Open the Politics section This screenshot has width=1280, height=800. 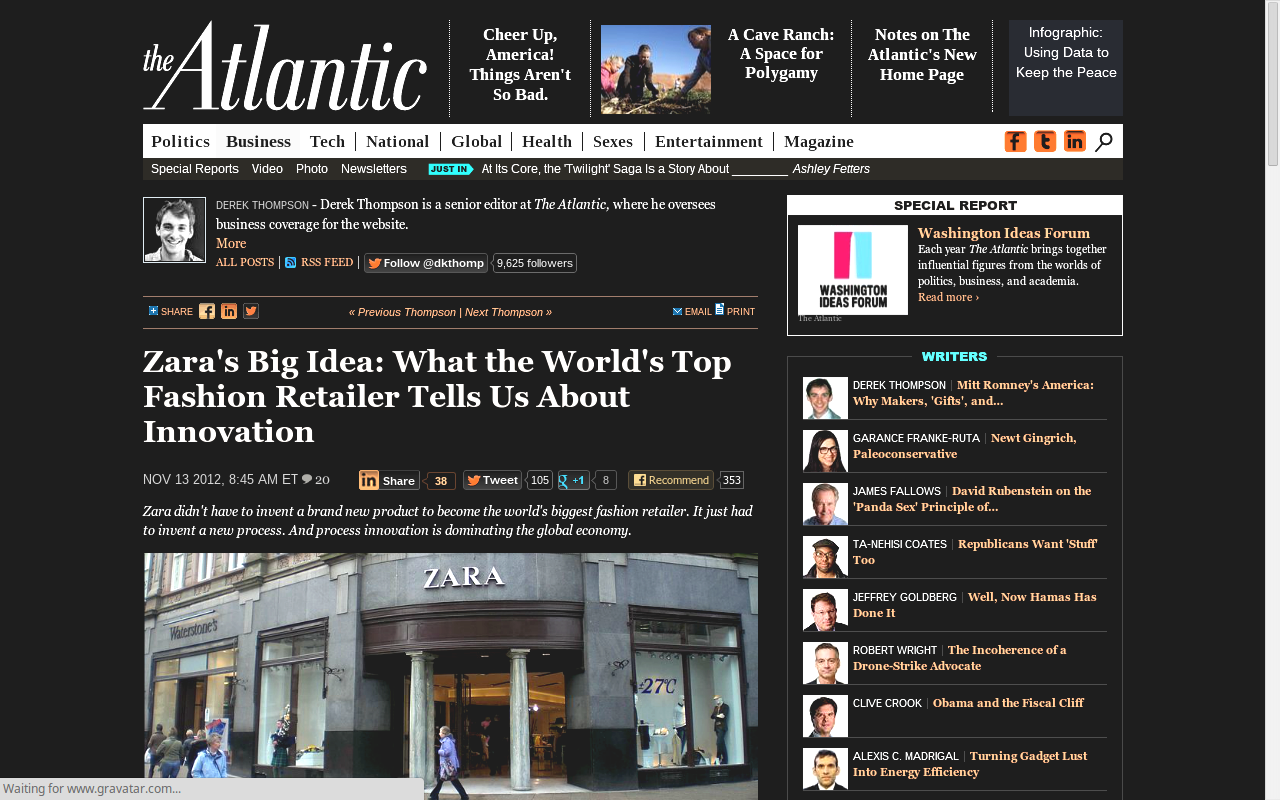point(180,141)
